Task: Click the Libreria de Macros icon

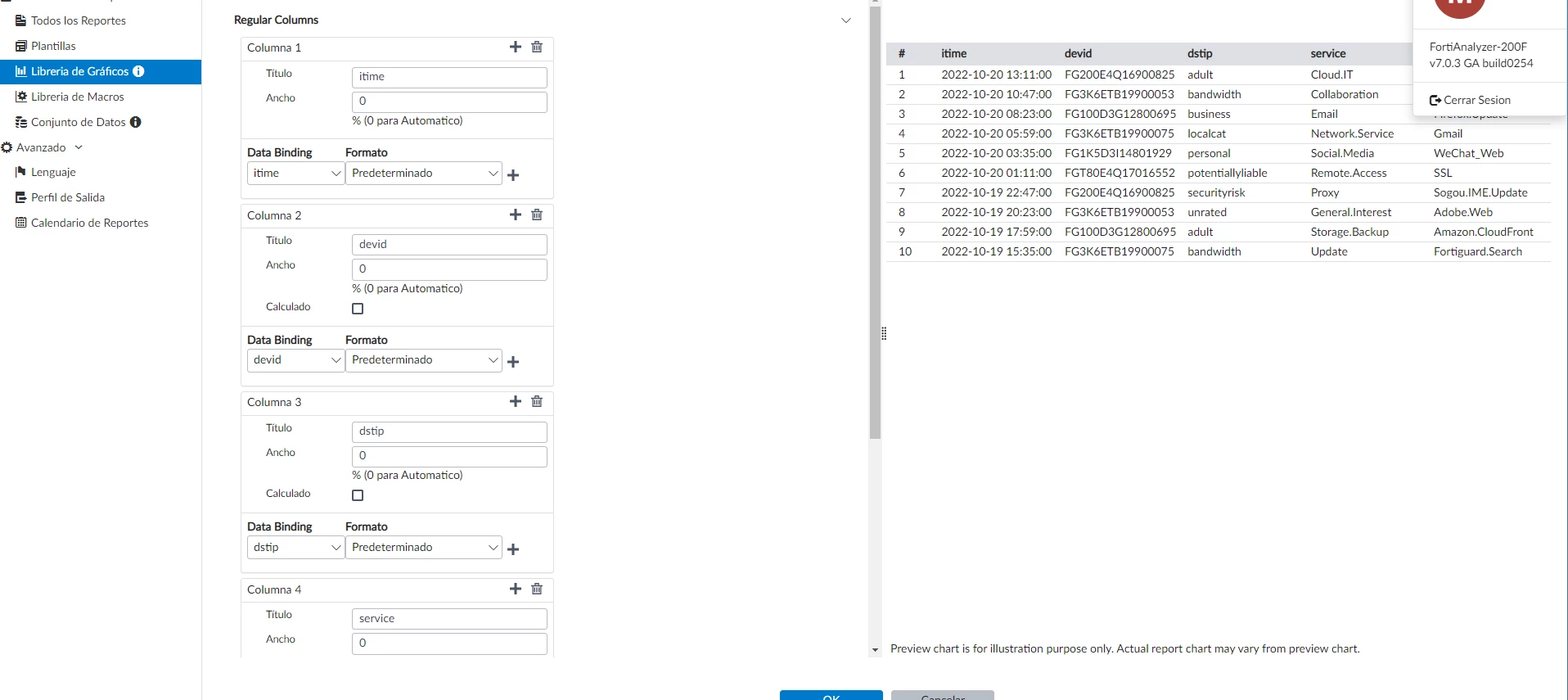Action: [21, 97]
